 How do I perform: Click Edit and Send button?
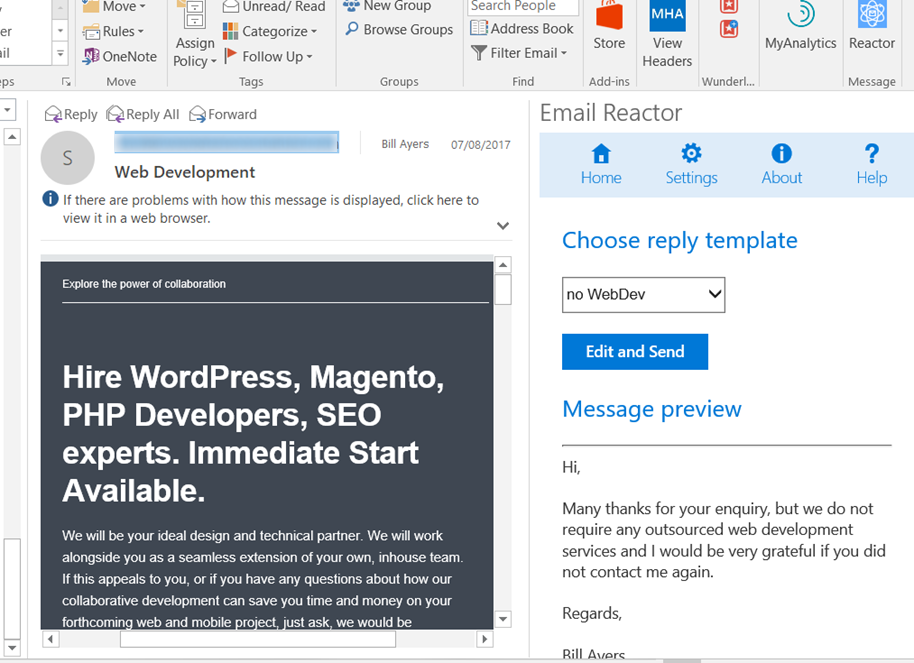(635, 352)
